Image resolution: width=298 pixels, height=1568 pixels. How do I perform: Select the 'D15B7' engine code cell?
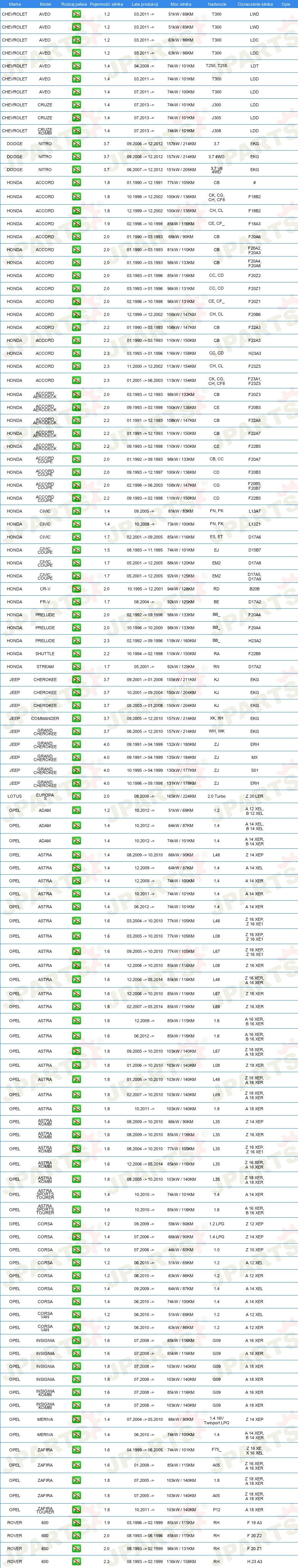pyautogui.click(x=254, y=550)
